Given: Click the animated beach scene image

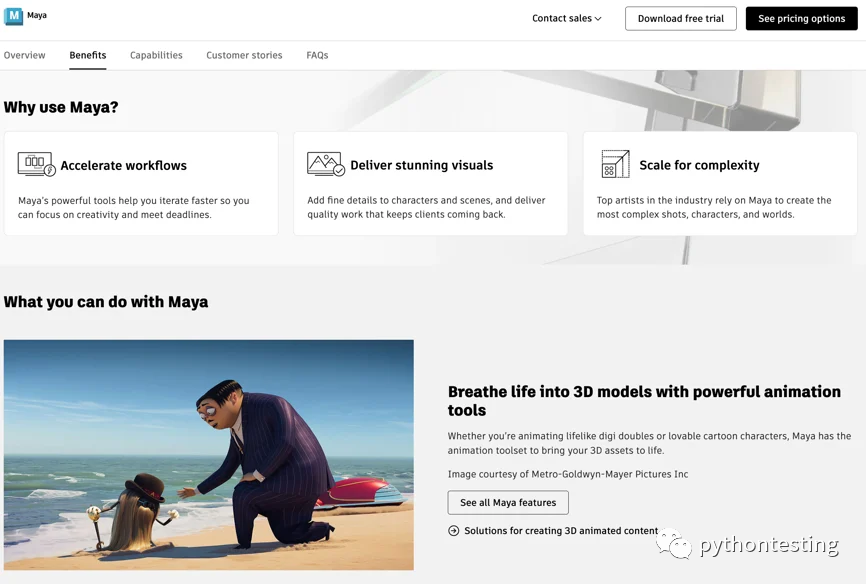Looking at the screenshot, I should click(208, 454).
